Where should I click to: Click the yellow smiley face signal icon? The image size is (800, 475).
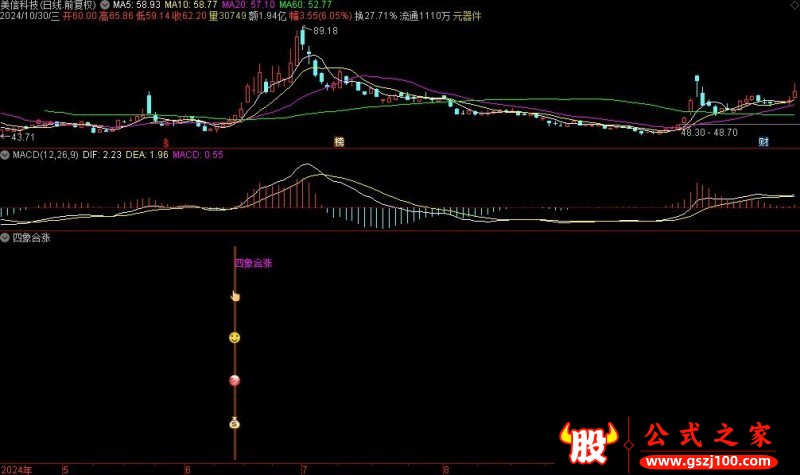click(234, 338)
